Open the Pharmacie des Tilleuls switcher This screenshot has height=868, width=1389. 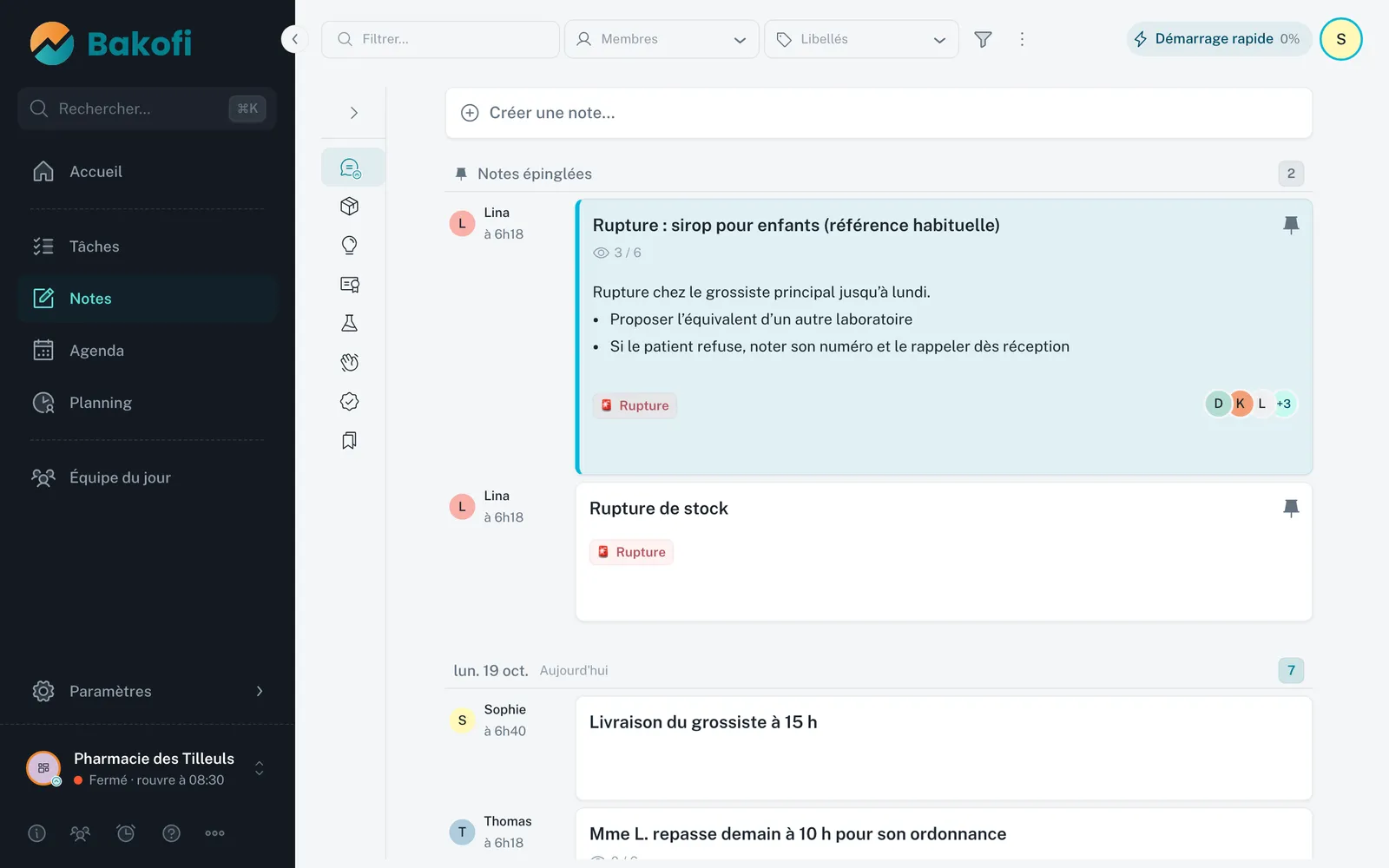[148, 768]
